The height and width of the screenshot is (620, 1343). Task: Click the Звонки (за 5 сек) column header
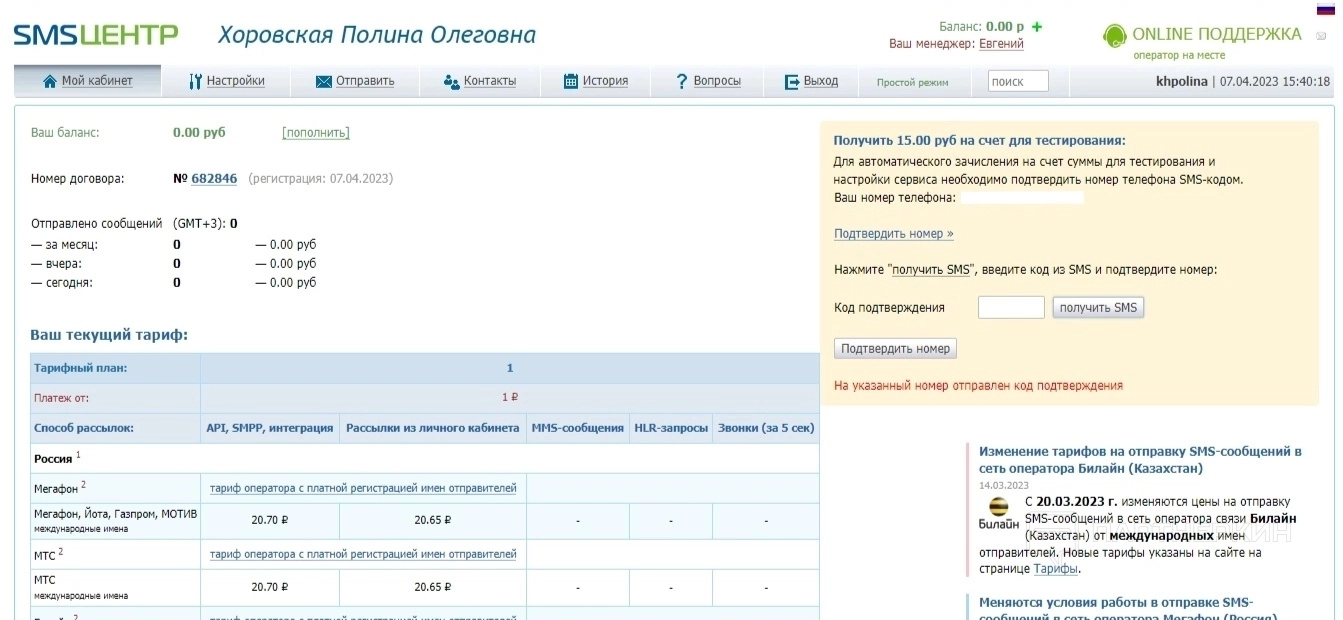[x=766, y=428]
